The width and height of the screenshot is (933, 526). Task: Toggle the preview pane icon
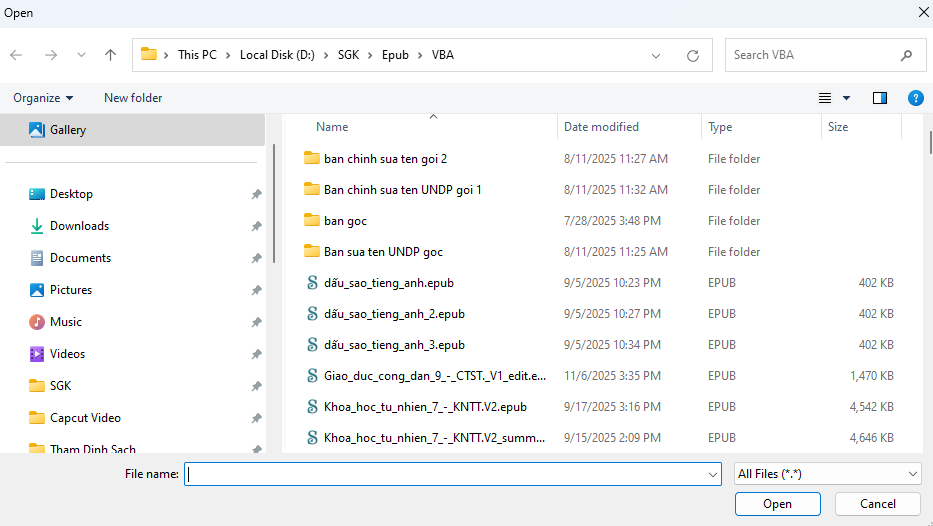[880, 98]
